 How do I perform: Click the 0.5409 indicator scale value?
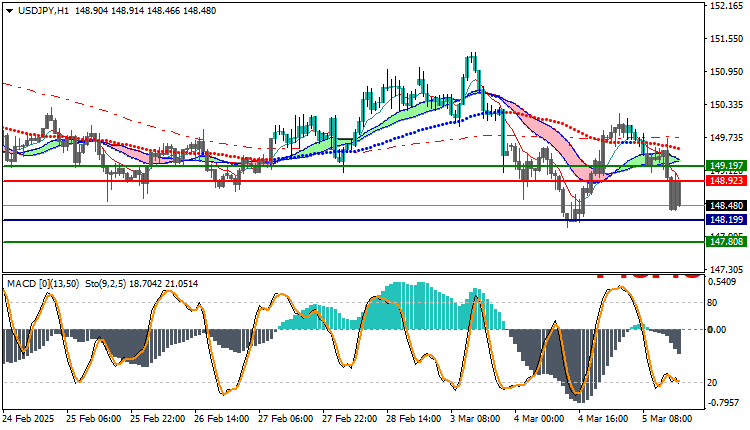click(x=722, y=282)
